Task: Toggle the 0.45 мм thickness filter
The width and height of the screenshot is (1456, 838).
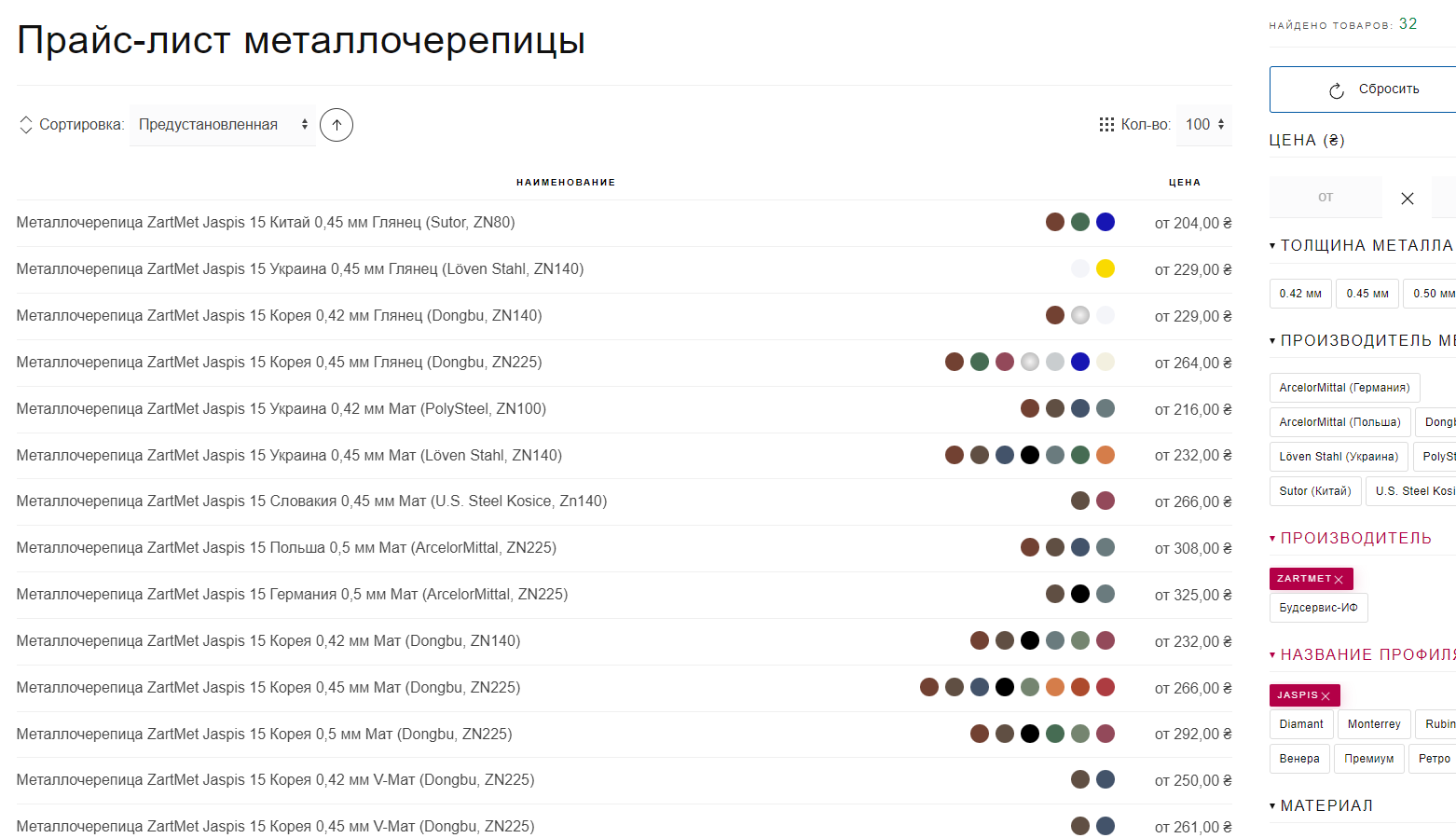Action: pyautogui.click(x=1367, y=294)
